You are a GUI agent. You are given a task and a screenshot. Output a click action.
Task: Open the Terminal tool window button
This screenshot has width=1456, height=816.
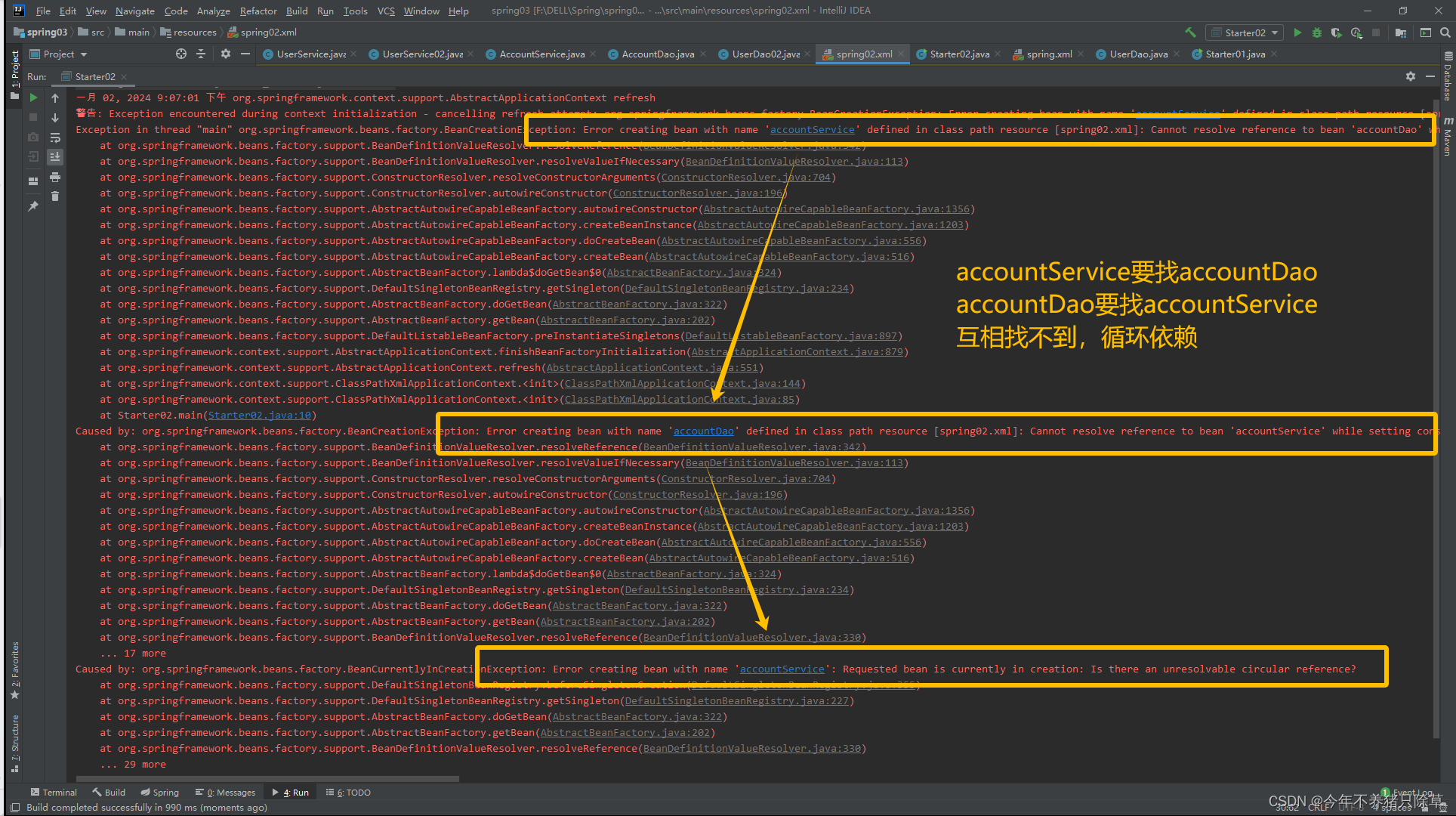(54, 792)
